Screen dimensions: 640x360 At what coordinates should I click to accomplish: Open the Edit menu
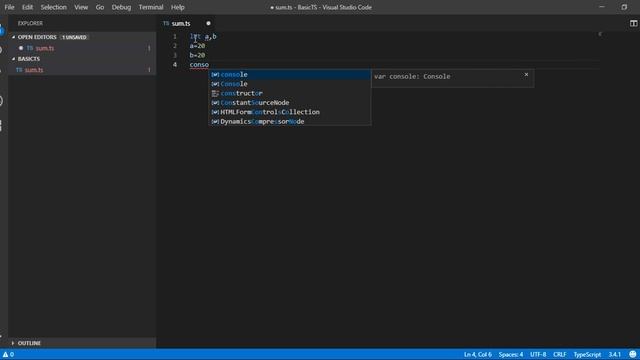coord(27,7)
